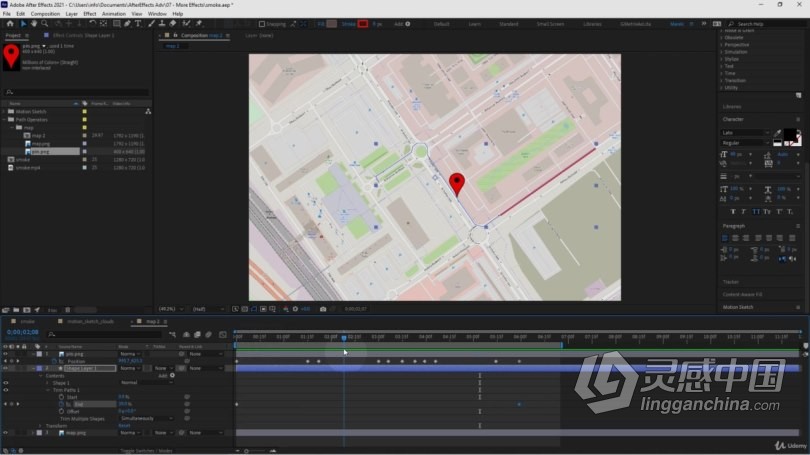Screen dimensions: 810x455
Task: Click the Graph Editor icon in timeline
Action: (x=223, y=335)
